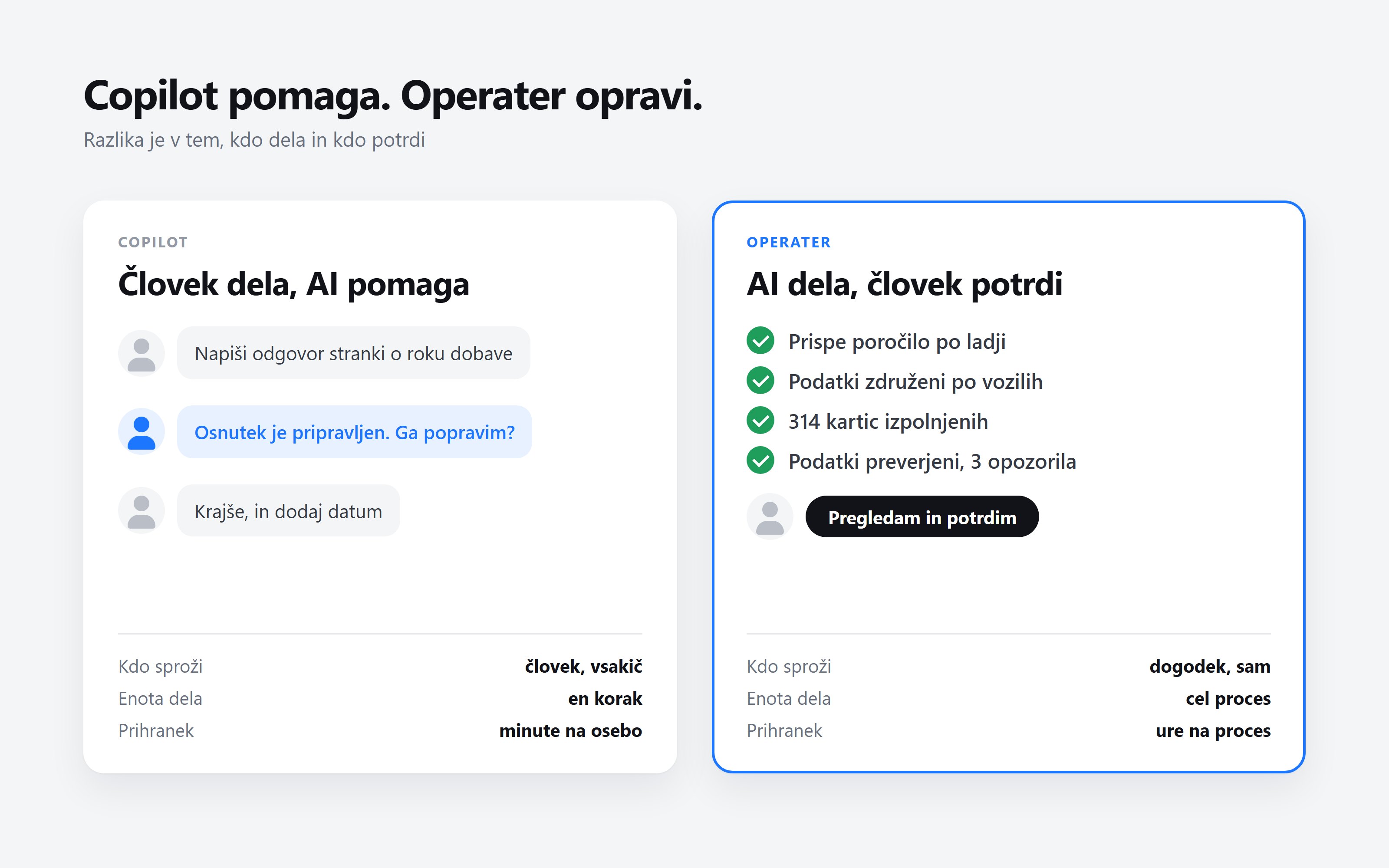Click the value "en korak"
Viewport: 1389px width, 868px height.
605,698
